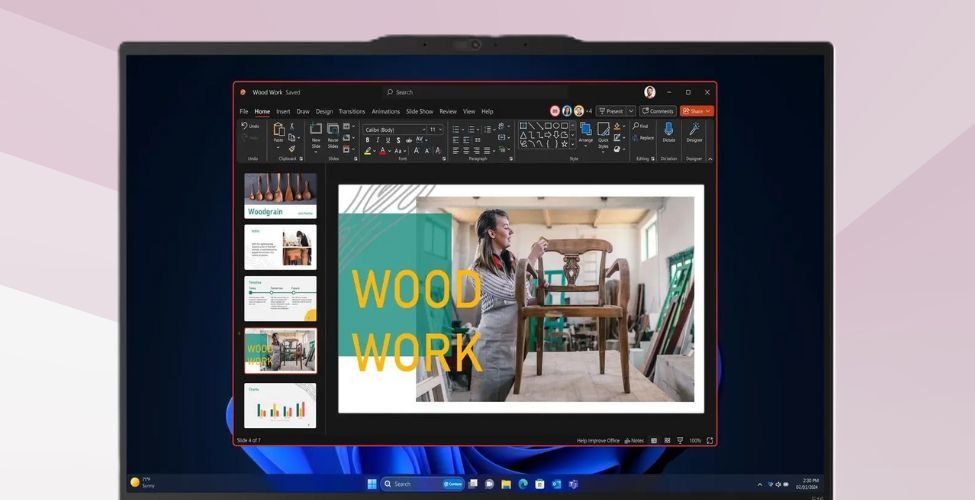This screenshot has width=975, height=500.
Task: Click the +4 collaborators indicator
Action: [588, 111]
